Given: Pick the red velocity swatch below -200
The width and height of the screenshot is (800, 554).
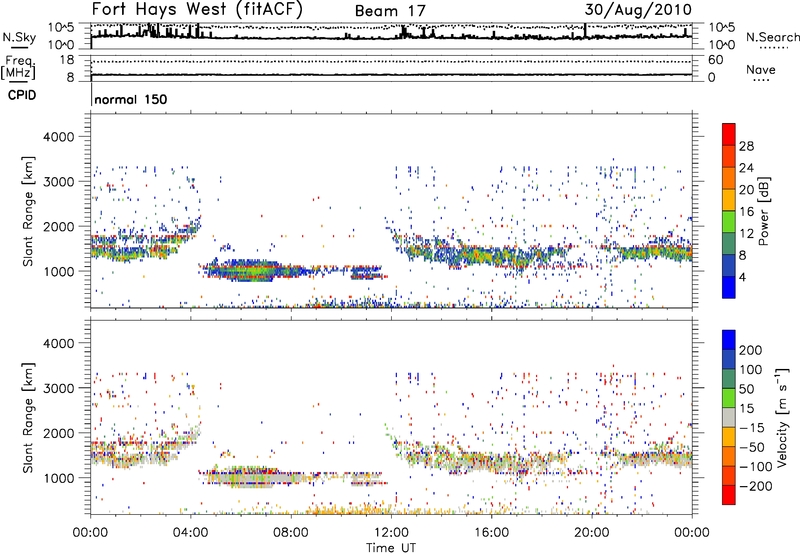Looking at the screenshot, I should 729,495.
